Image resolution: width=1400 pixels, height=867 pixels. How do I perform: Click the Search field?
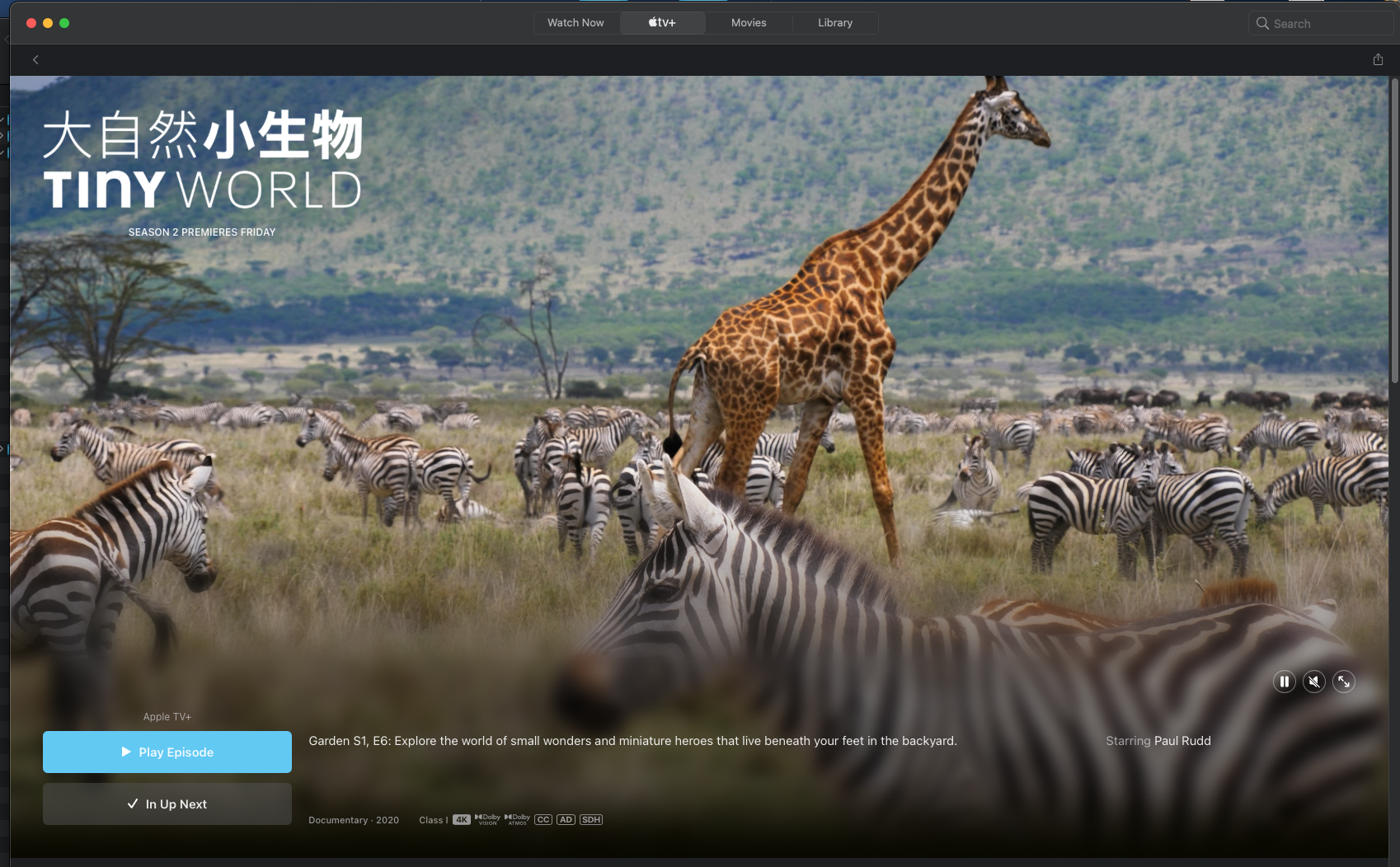click(1321, 24)
